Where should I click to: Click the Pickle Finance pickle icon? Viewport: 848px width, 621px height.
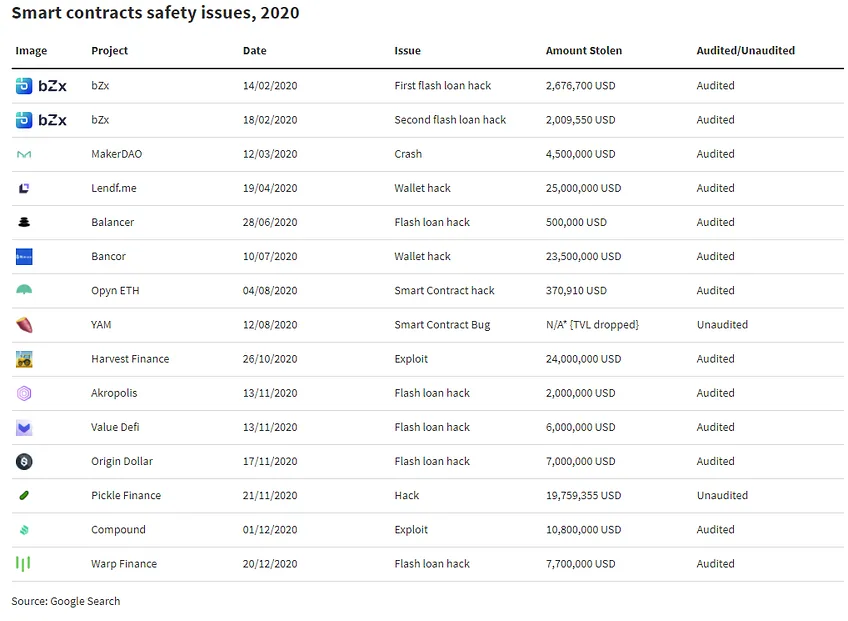[24, 496]
